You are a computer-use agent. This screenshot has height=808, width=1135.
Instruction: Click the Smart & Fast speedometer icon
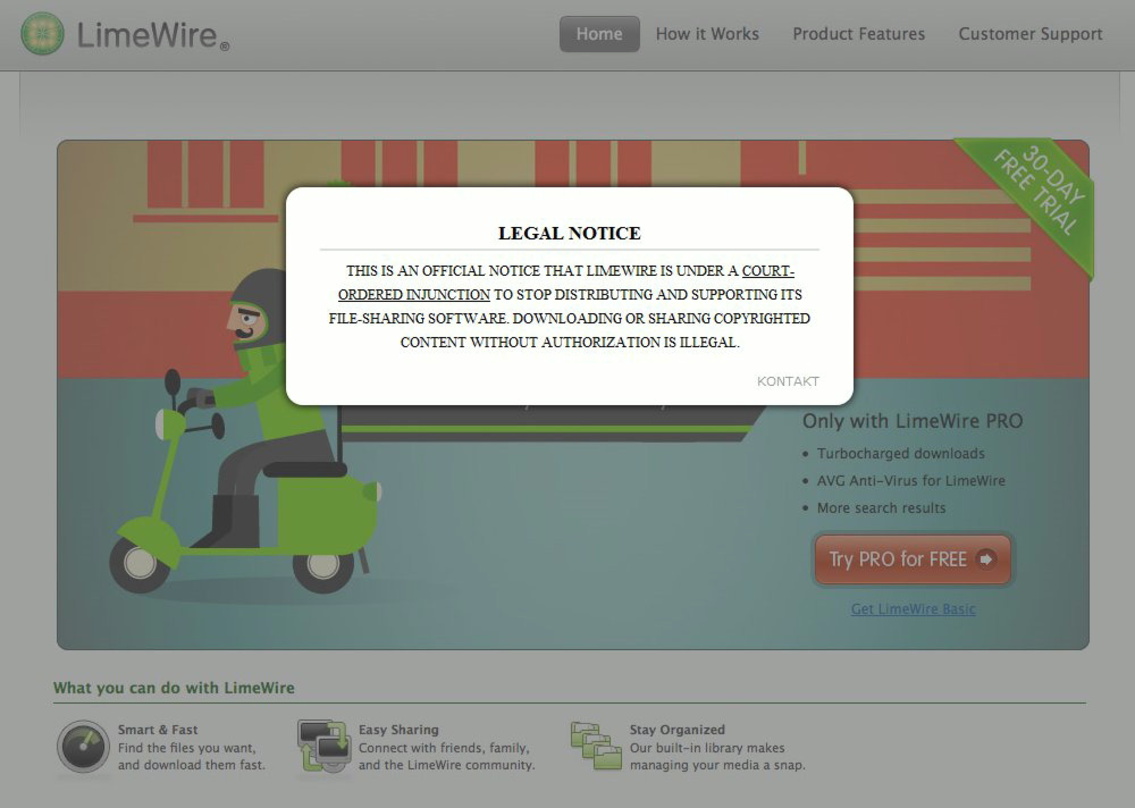pos(83,746)
